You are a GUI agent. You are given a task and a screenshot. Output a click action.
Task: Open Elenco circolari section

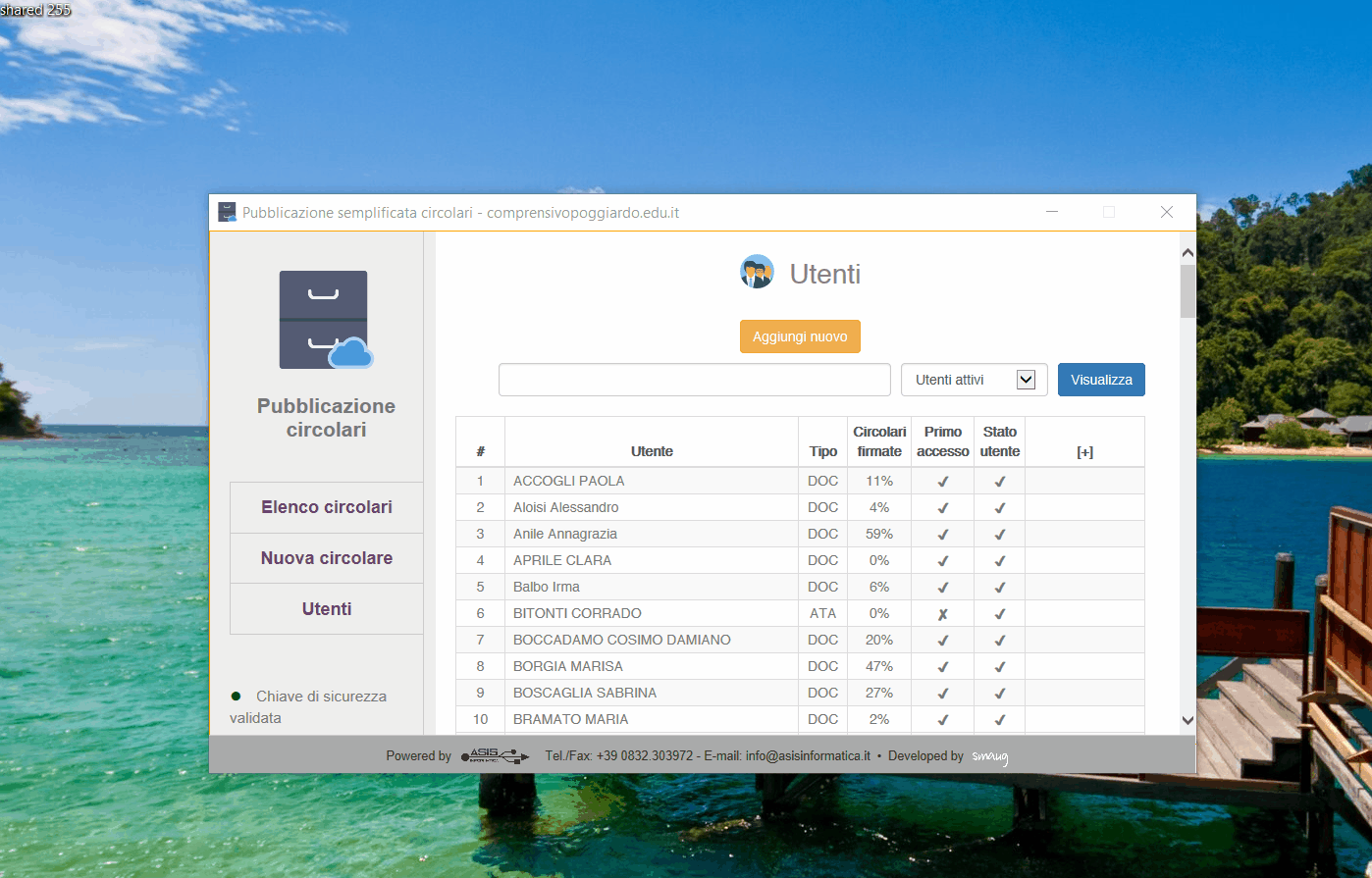[x=327, y=507]
